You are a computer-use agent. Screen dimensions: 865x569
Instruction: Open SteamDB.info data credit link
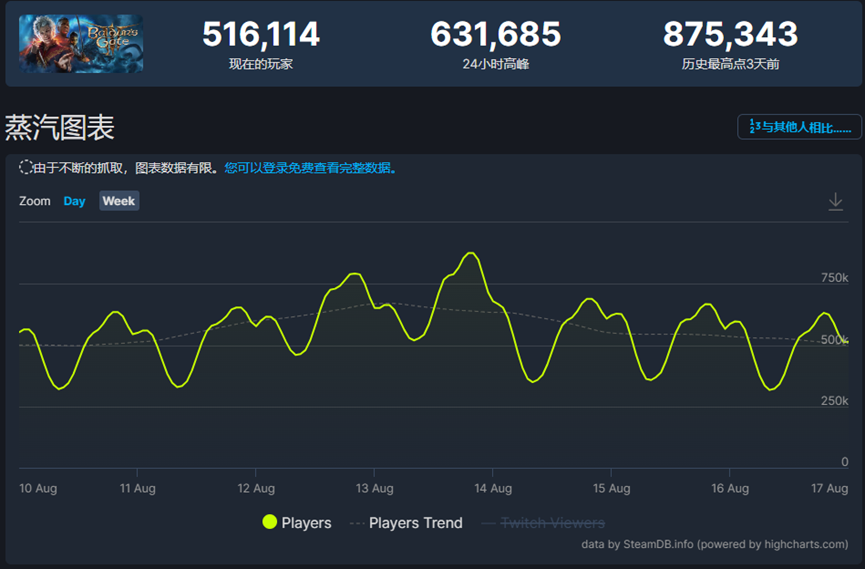pyautogui.click(x=658, y=544)
